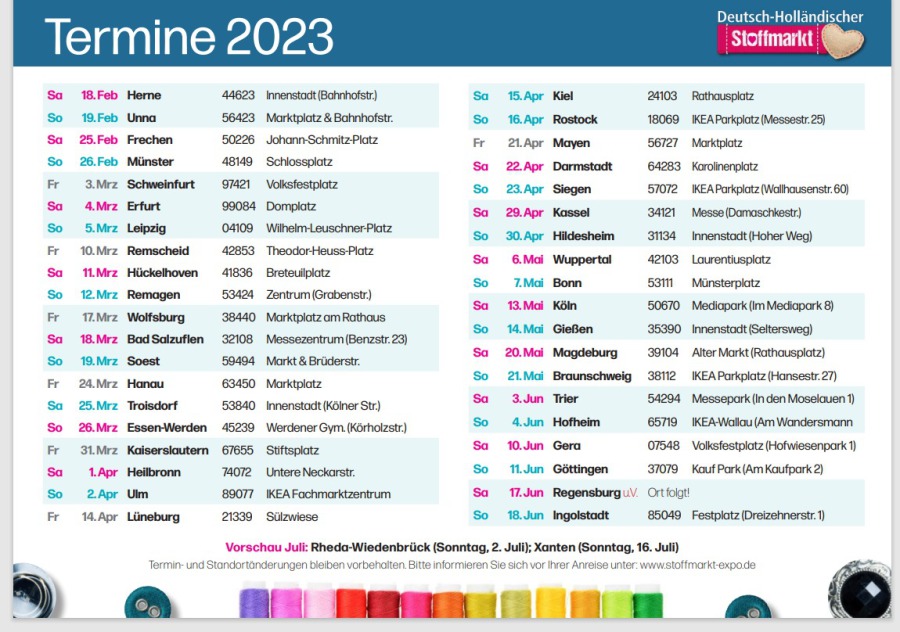Click the glass button in bottom left corner

[x=34, y=592]
